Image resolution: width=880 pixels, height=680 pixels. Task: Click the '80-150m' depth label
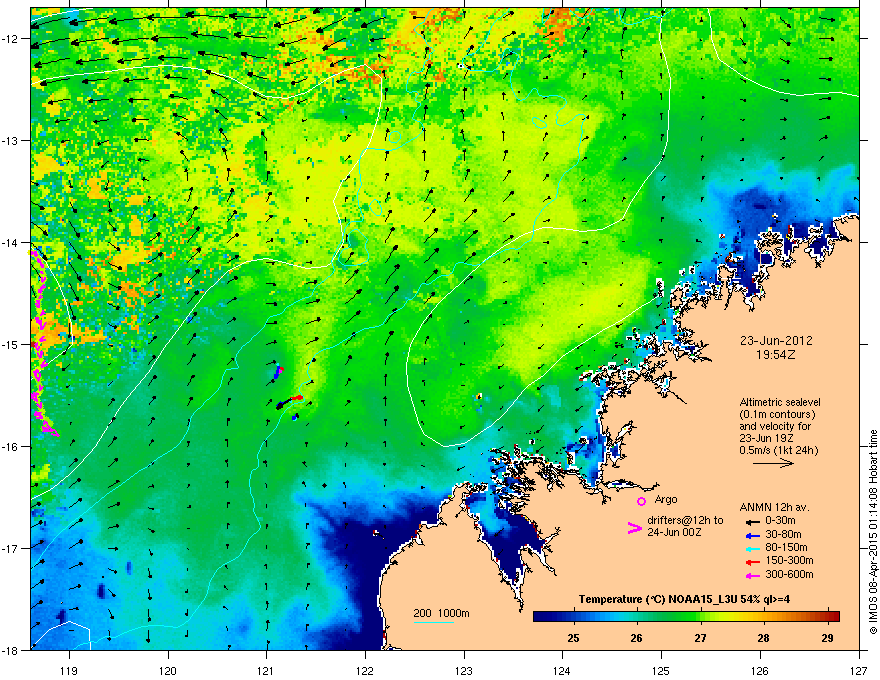pos(786,548)
